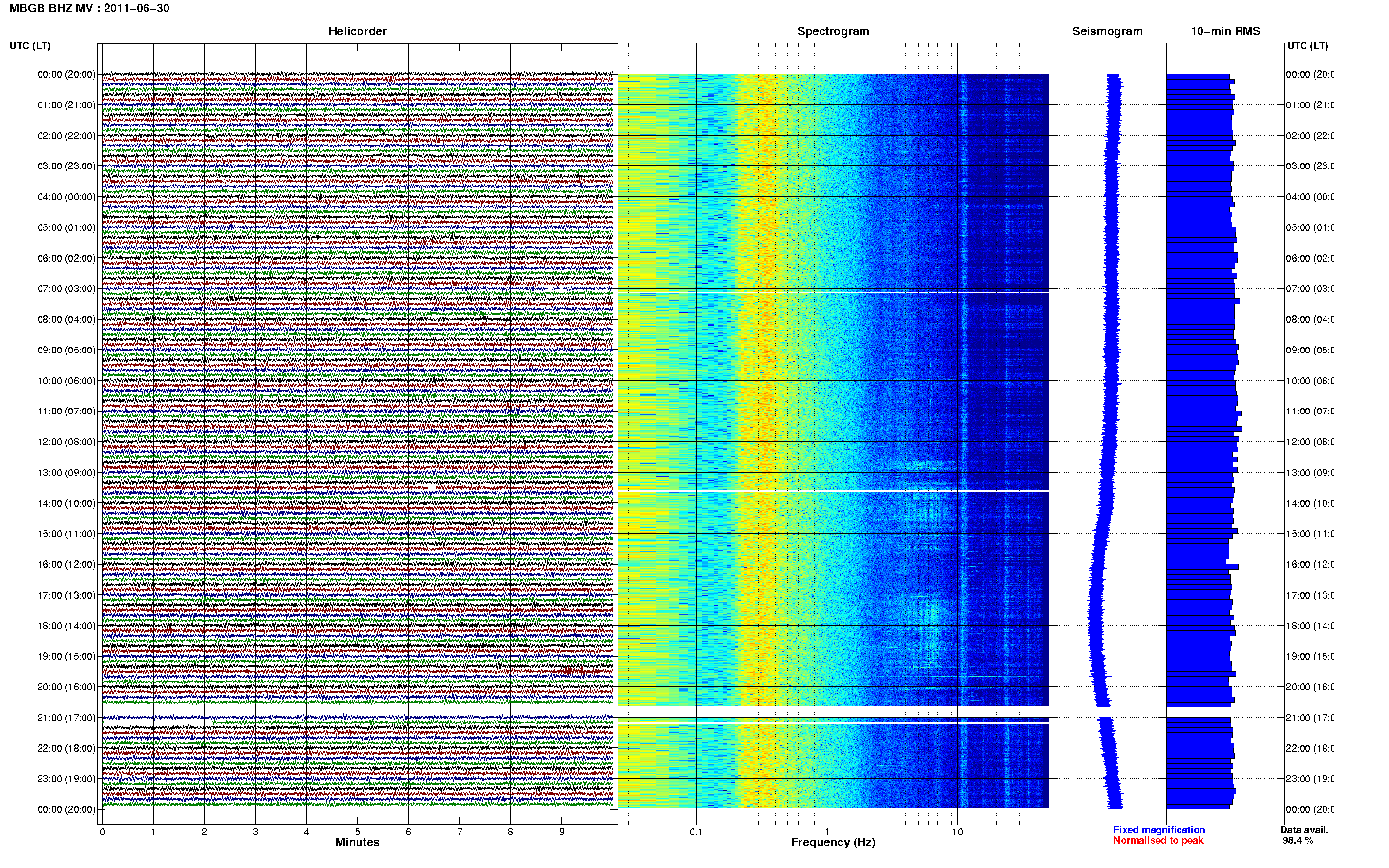
Task: Click the "04:00 (00:00)" left time label
Action: (x=66, y=197)
